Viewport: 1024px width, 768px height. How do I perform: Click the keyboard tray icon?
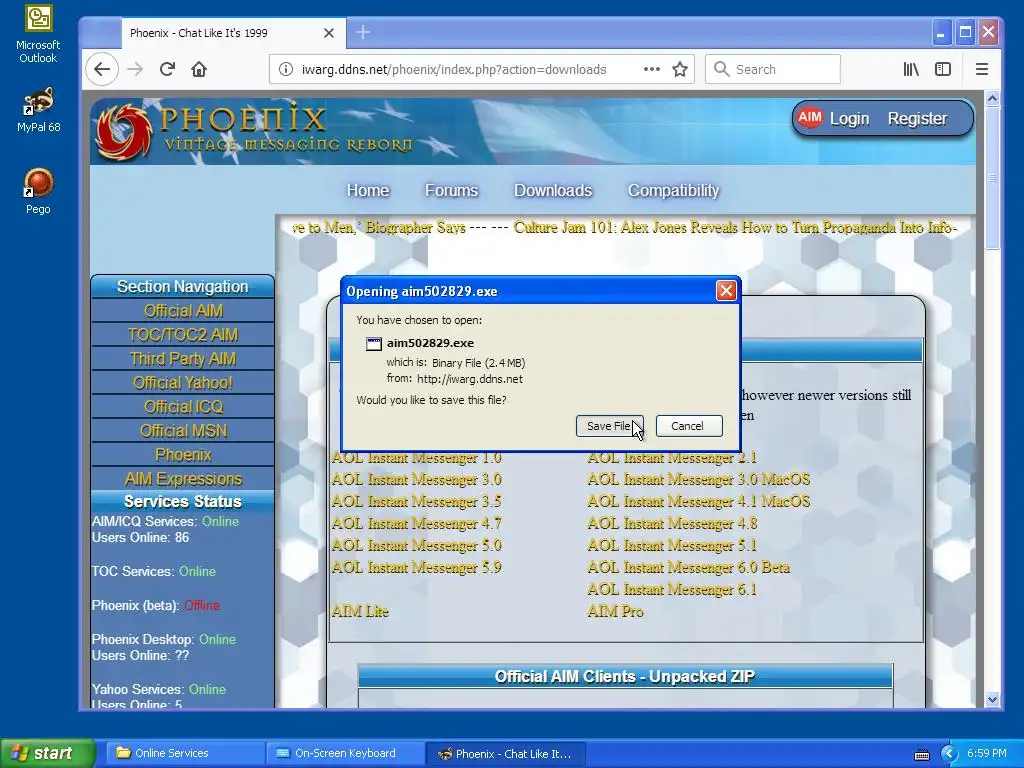point(921,754)
